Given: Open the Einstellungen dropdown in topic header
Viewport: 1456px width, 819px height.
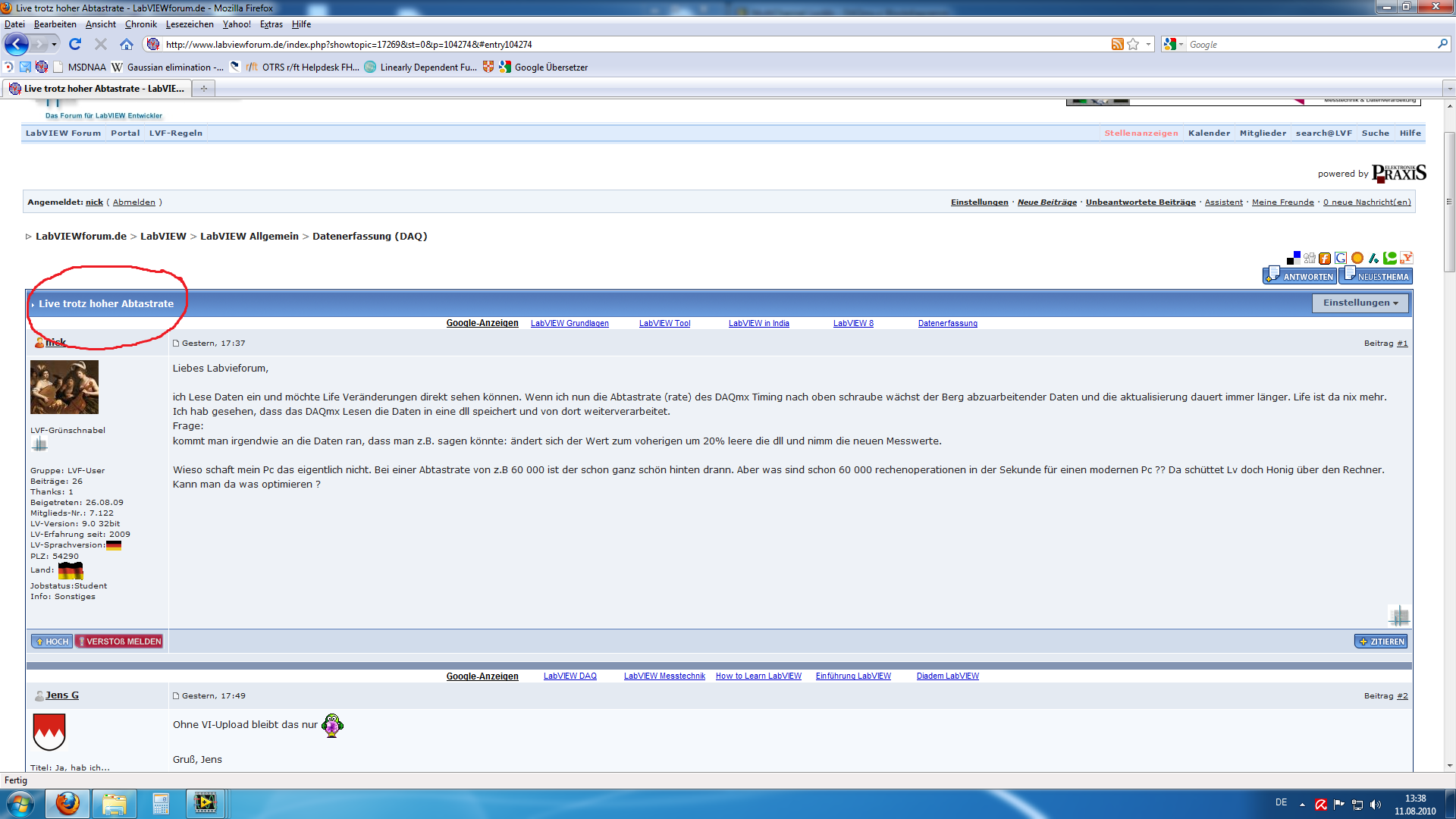Looking at the screenshot, I should point(1360,303).
